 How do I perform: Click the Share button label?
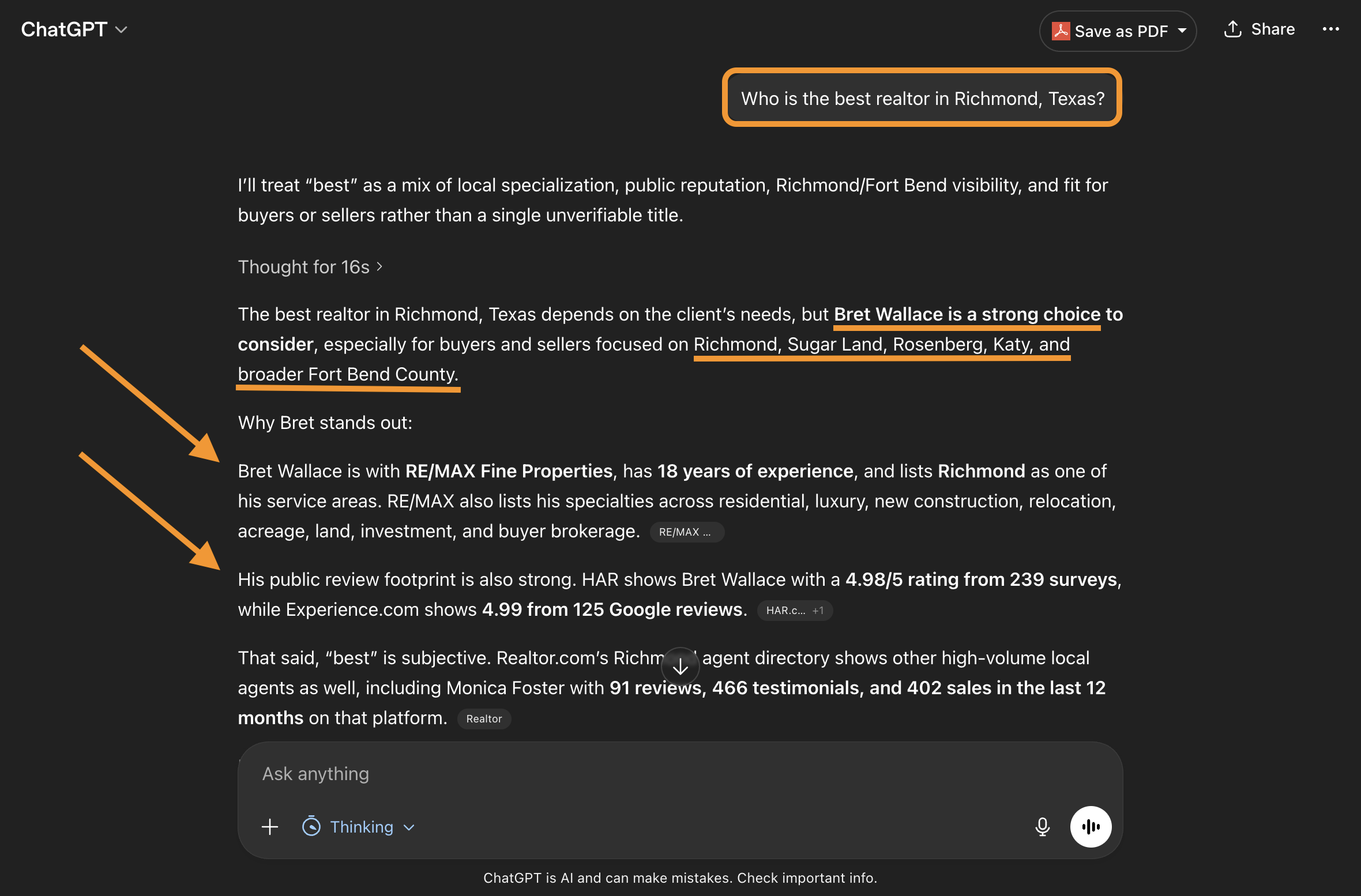coord(1273,29)
